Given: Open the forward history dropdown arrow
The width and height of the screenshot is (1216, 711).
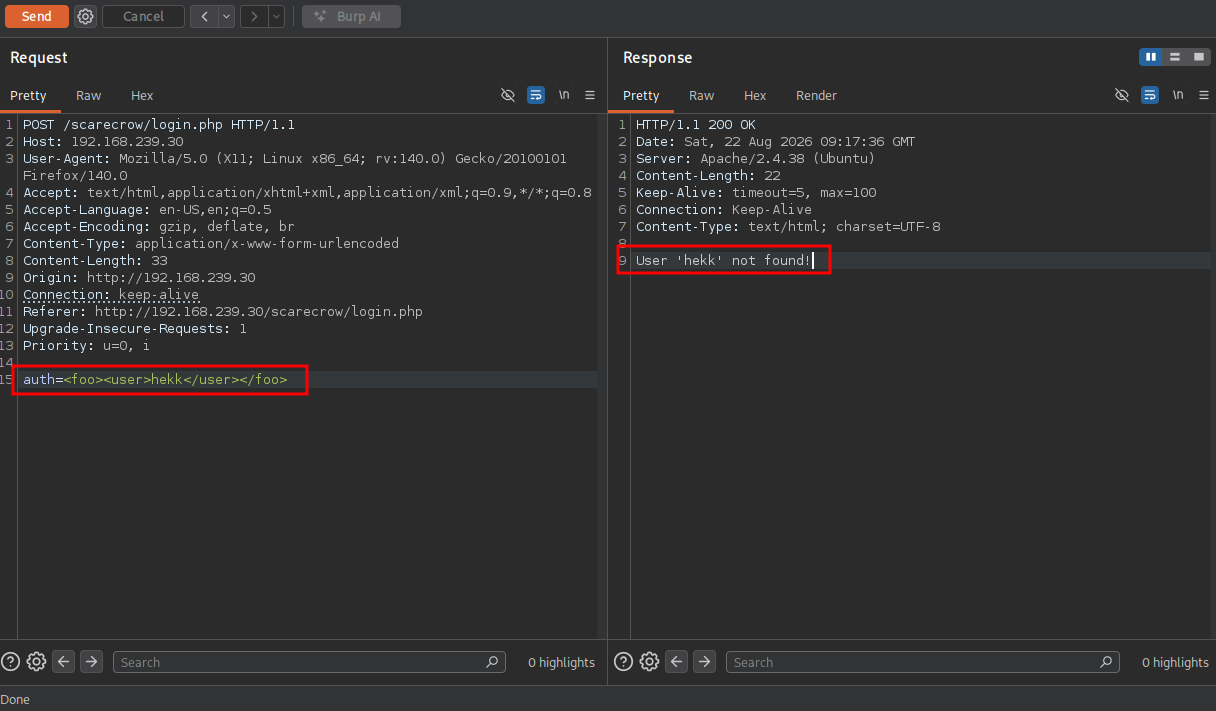Looking at the screenshot, I should [x=277, y=16].
